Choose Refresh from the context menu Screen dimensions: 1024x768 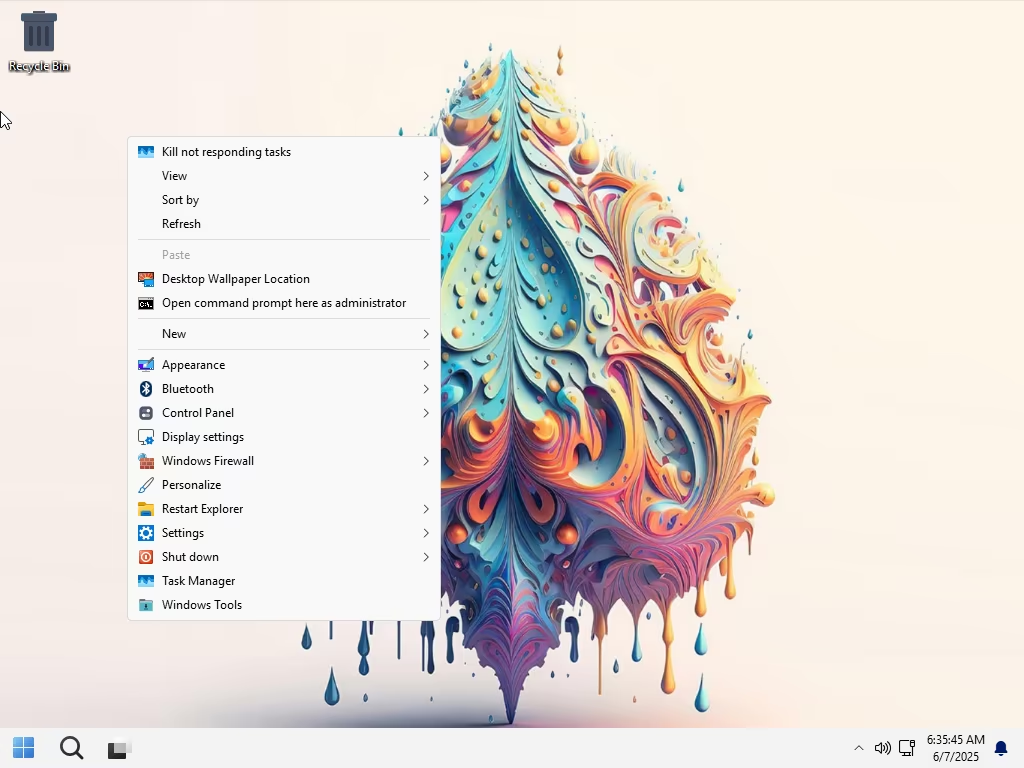181,223
